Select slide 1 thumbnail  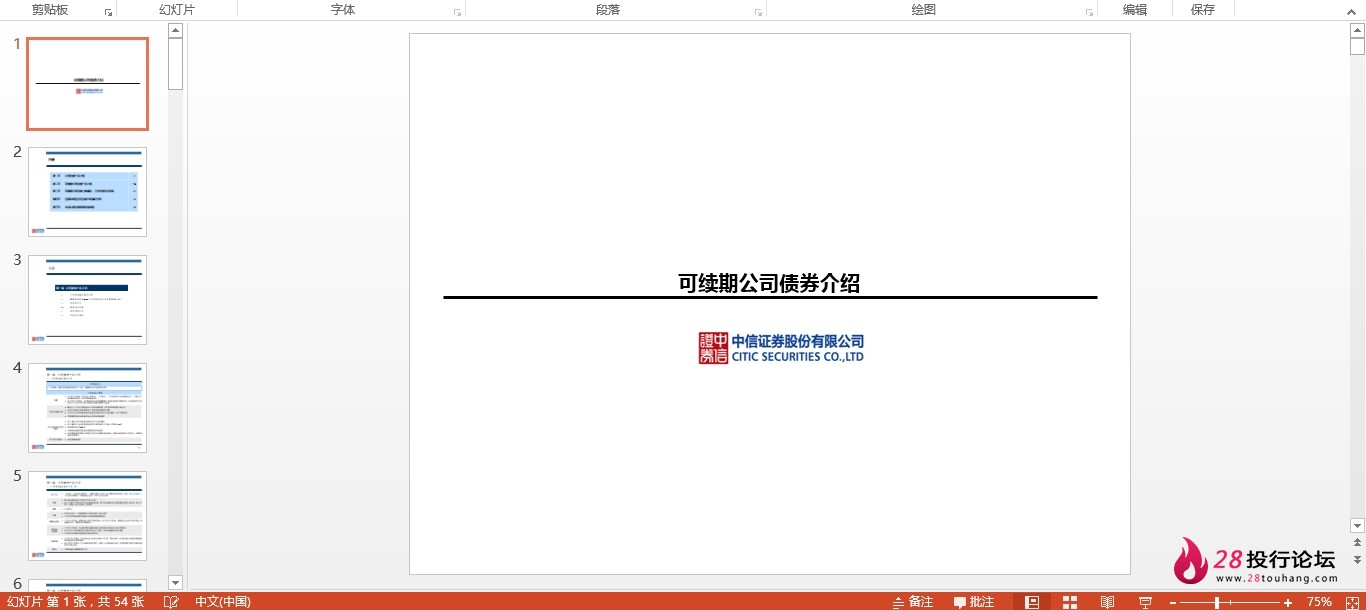click(x=88, y=84)
